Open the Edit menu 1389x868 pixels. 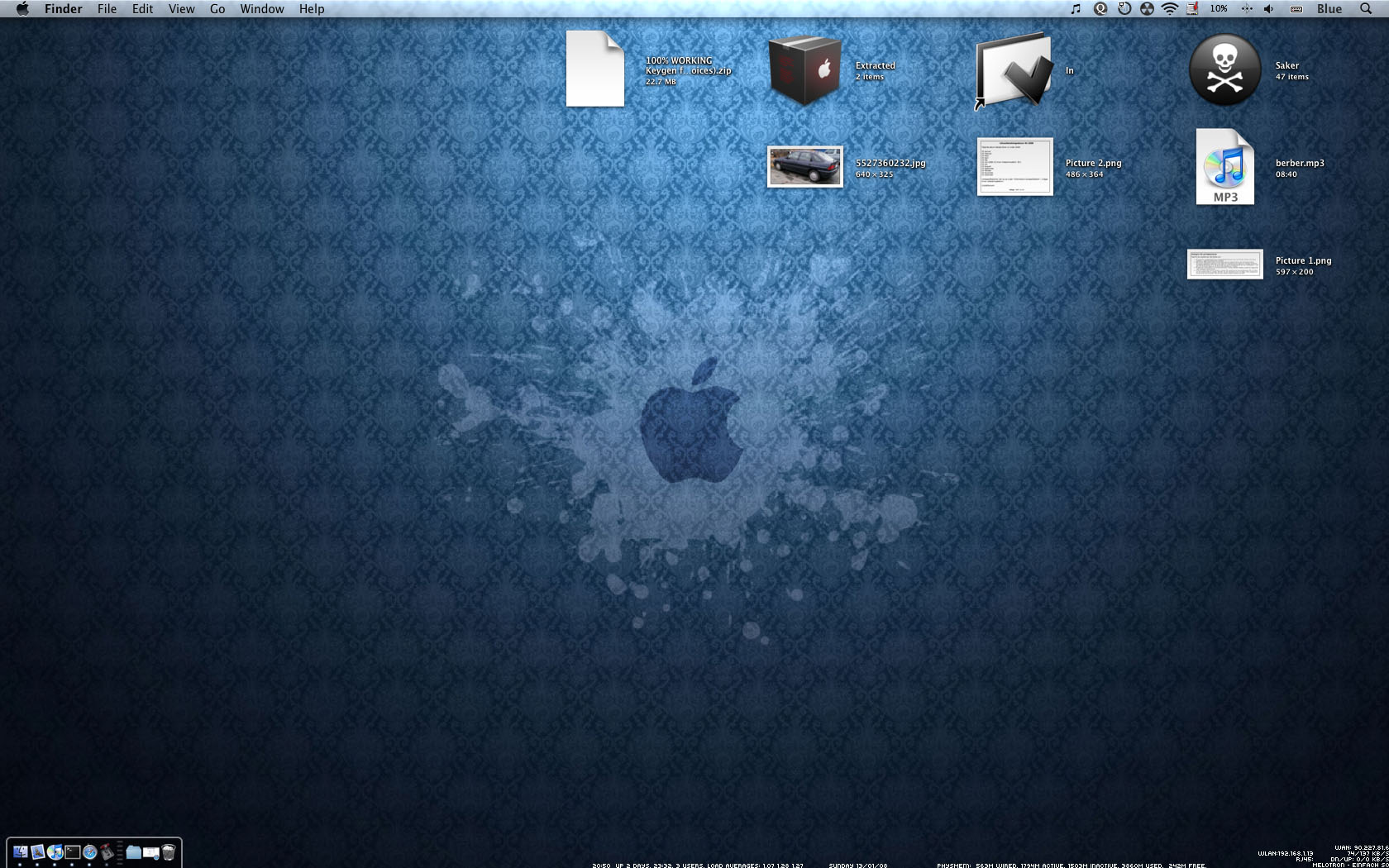pos(143,9)
